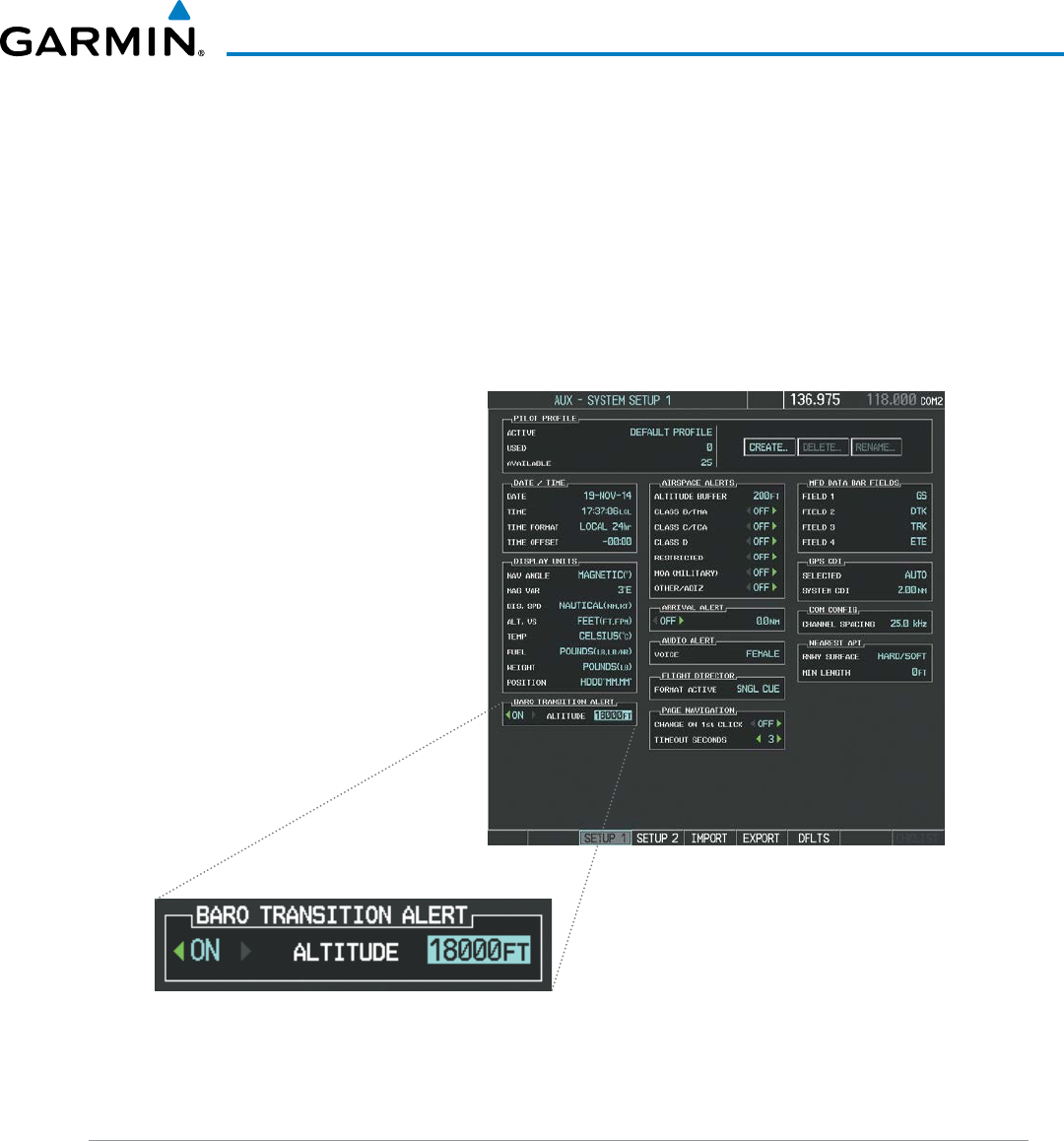Select Weight POUNDS units field

pyautogui.click(x=607, y=667)
